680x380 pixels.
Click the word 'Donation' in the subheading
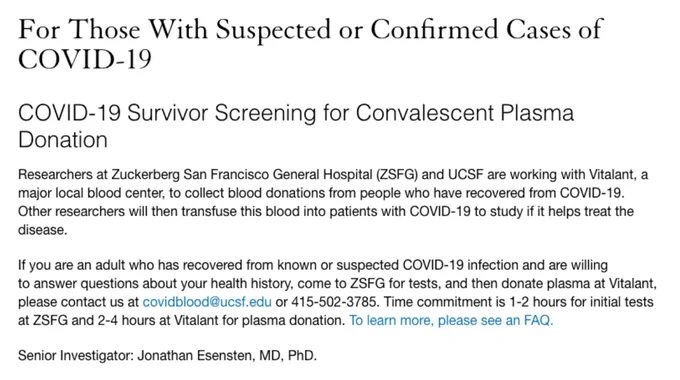(x=63, y=140)
